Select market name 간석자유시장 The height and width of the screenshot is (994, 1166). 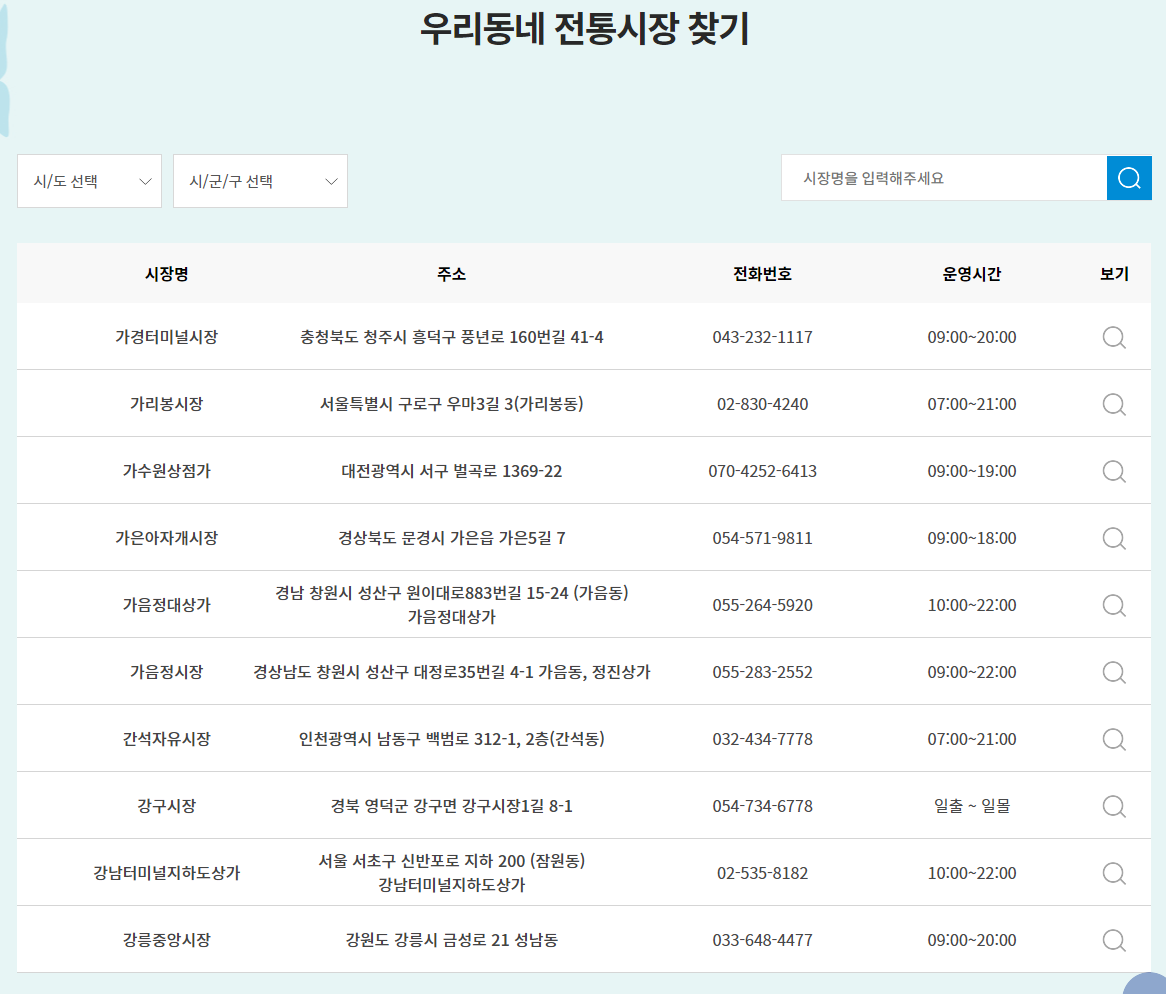(167, 738)
